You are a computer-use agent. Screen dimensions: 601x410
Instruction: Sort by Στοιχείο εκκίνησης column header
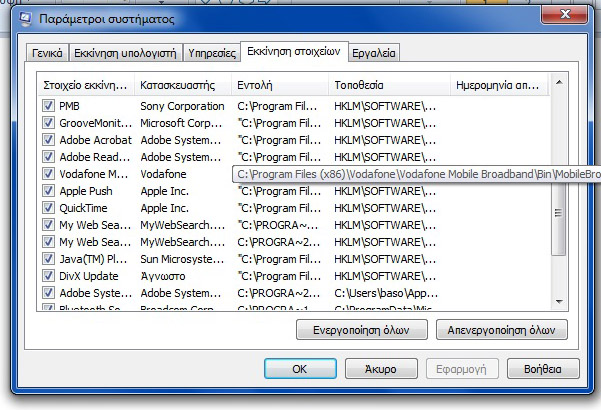(x=86, y=85)
